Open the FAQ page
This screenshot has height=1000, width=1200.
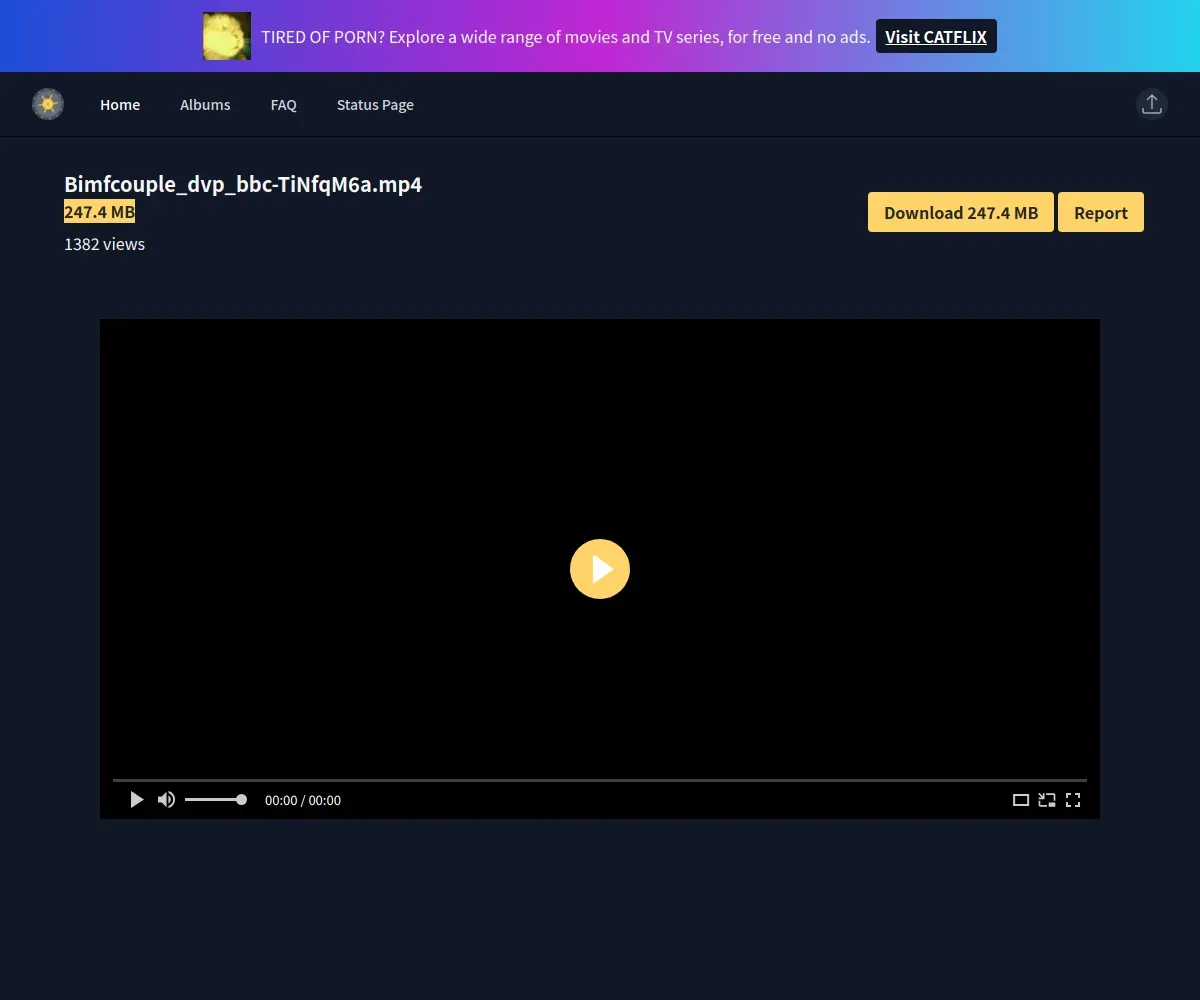tap(284, 105)
